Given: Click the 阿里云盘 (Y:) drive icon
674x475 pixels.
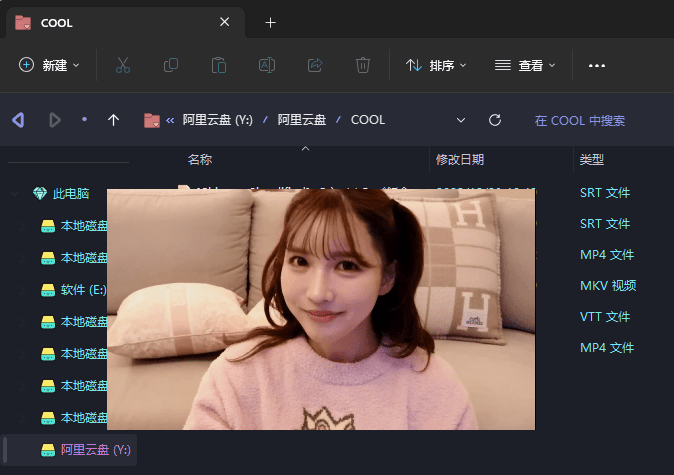Looking at the screenshot, I should coord(48,450).
